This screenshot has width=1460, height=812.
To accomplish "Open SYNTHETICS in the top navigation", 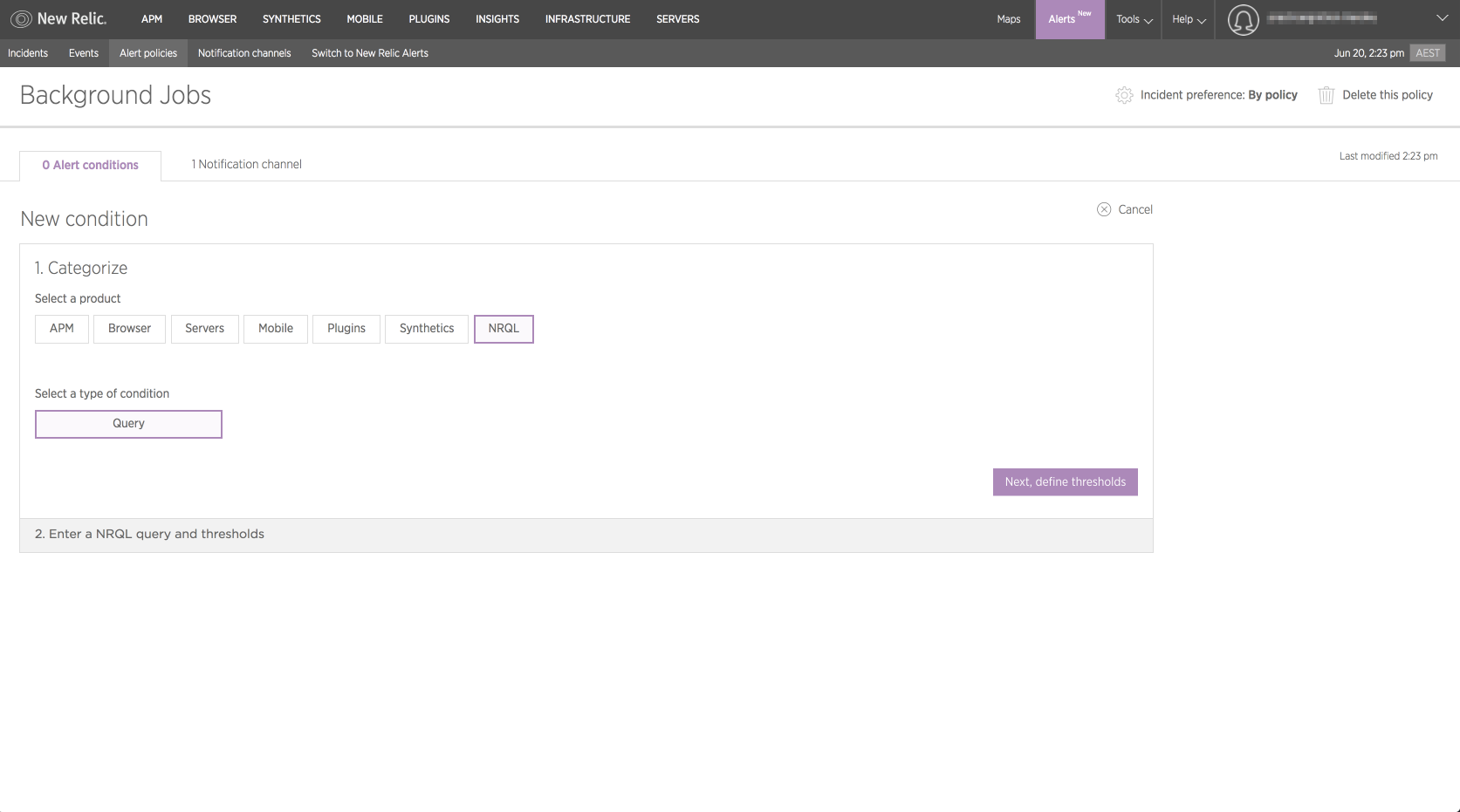I will coord(291,19).
